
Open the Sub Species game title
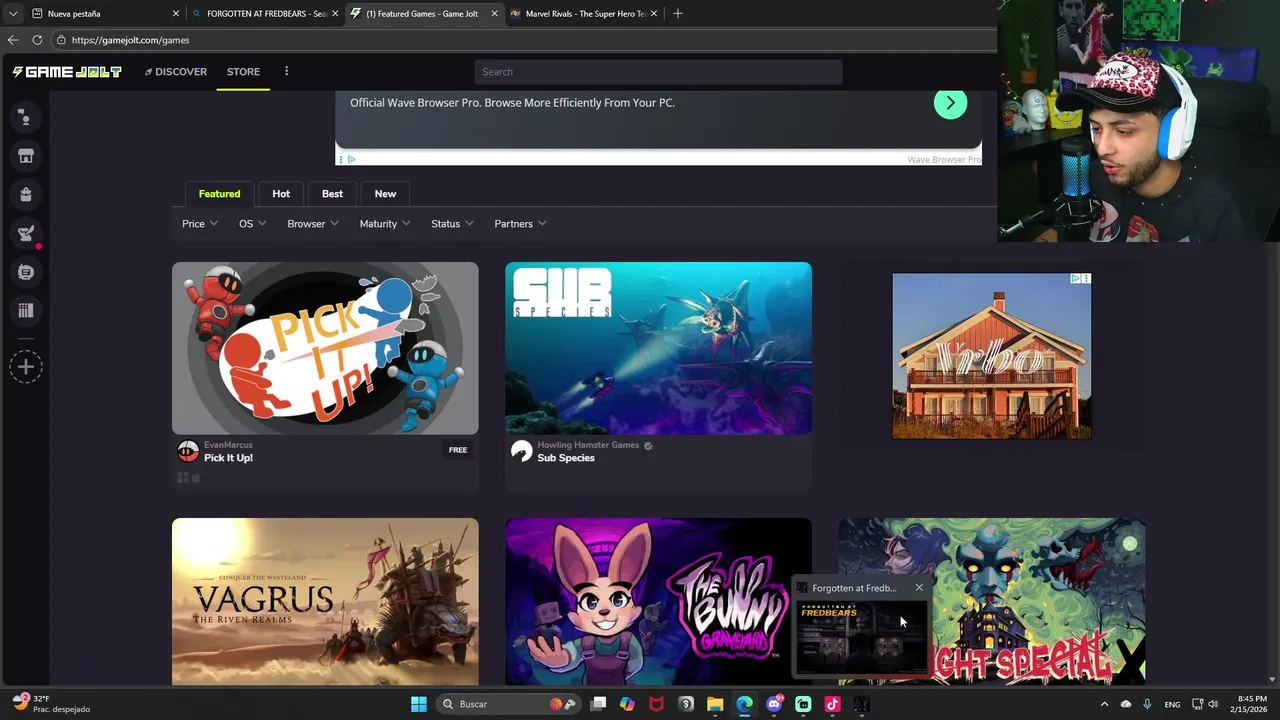point(566,458)
